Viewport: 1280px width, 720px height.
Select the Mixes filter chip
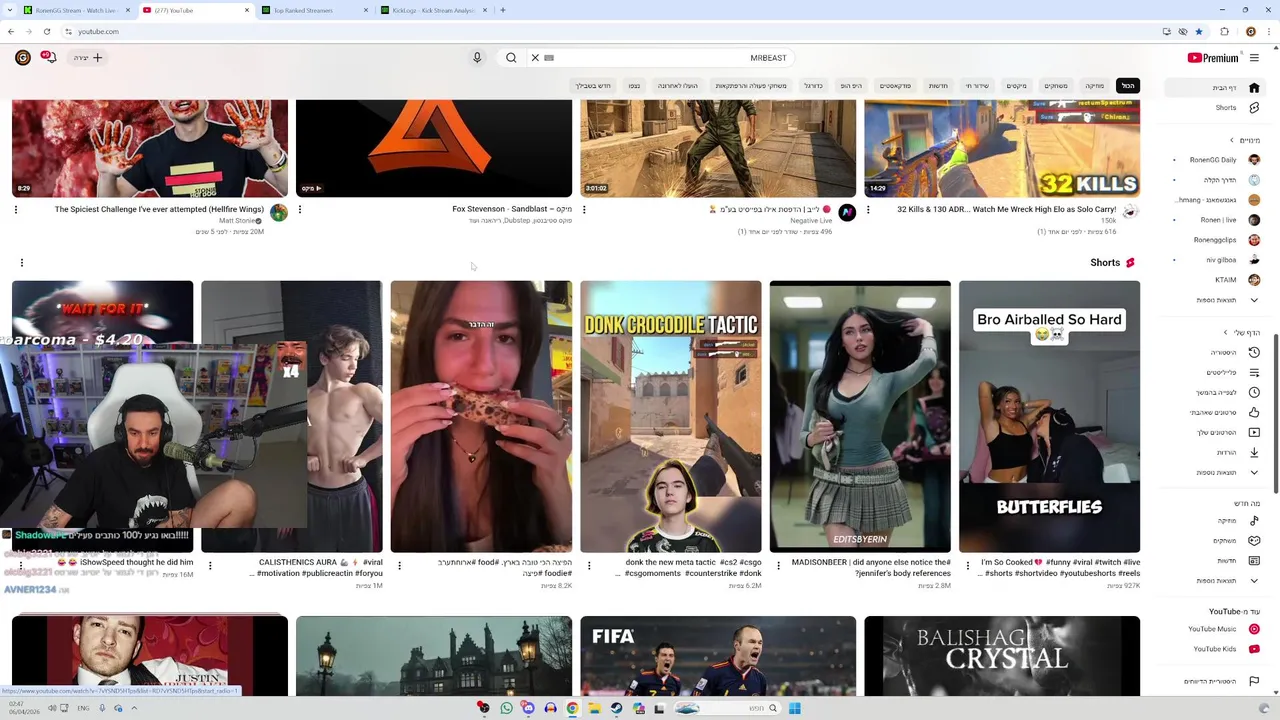point(1016,86)
